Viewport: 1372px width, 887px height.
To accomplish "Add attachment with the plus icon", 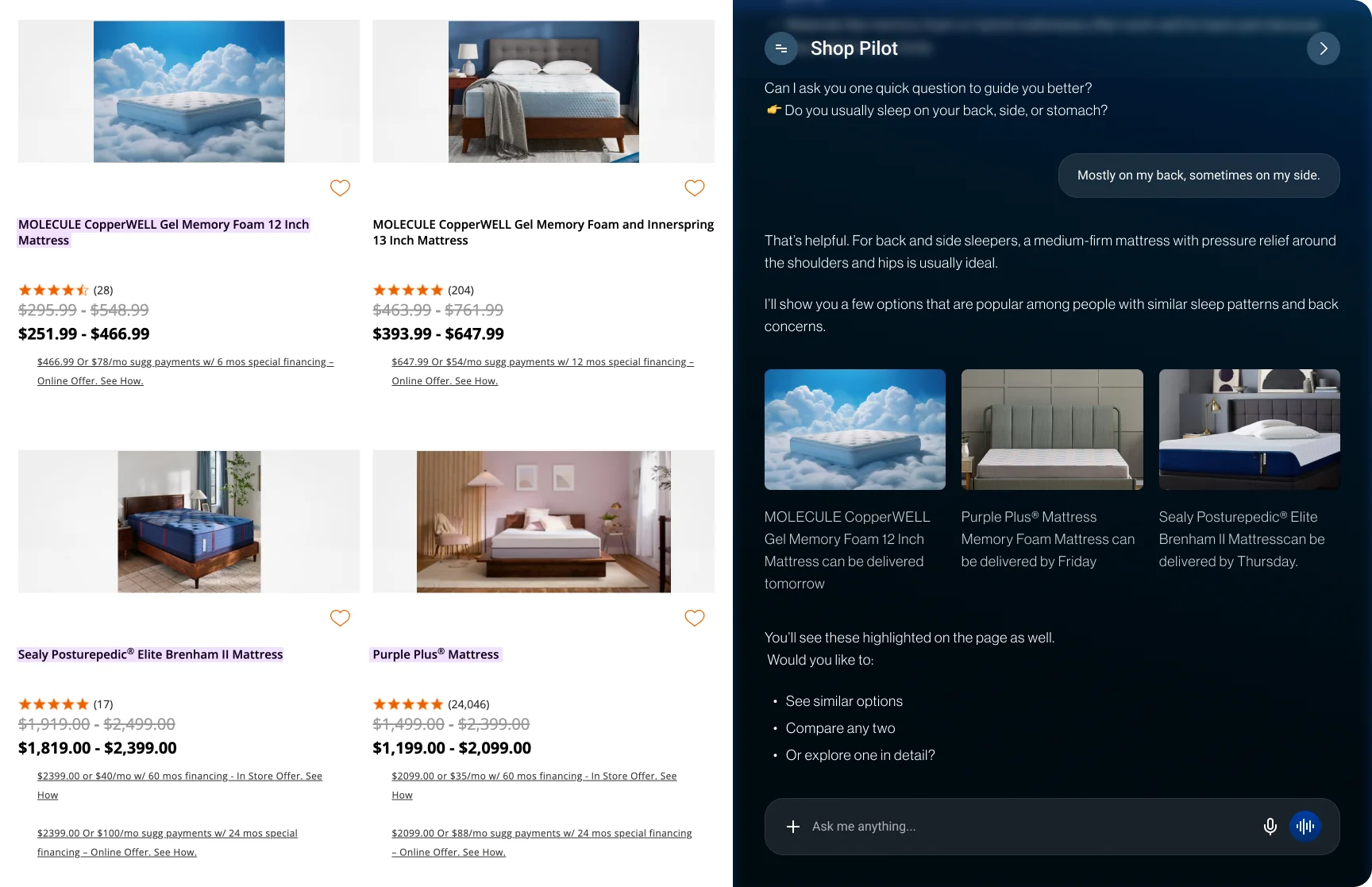I will coord(792,827).
